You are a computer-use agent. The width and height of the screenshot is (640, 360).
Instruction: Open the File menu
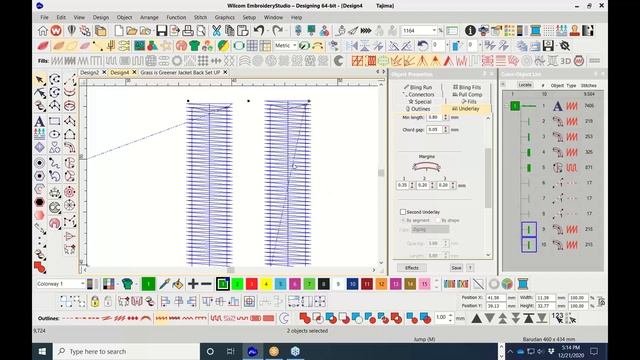click(44, 17)
